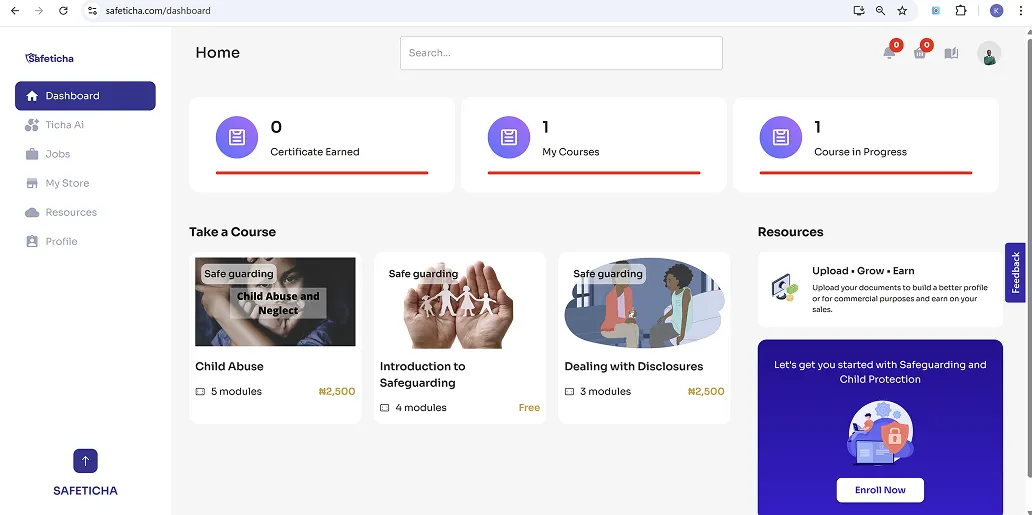The image size is (1032, 515).
Task: Click the browser forward arrow
Action: pyautogui.click(x=39, y=11)
